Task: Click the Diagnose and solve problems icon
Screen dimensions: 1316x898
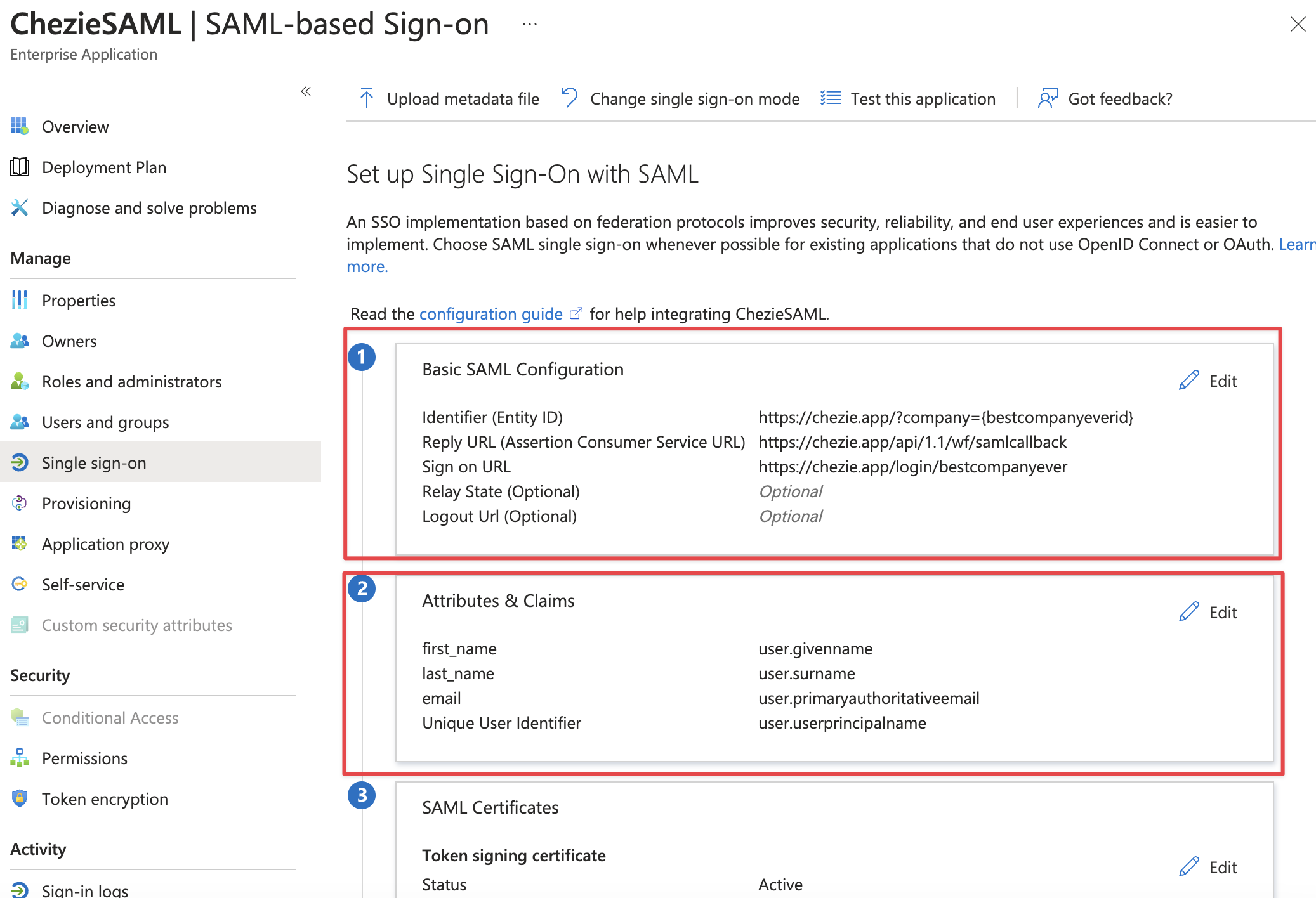Action: point(20,208)
